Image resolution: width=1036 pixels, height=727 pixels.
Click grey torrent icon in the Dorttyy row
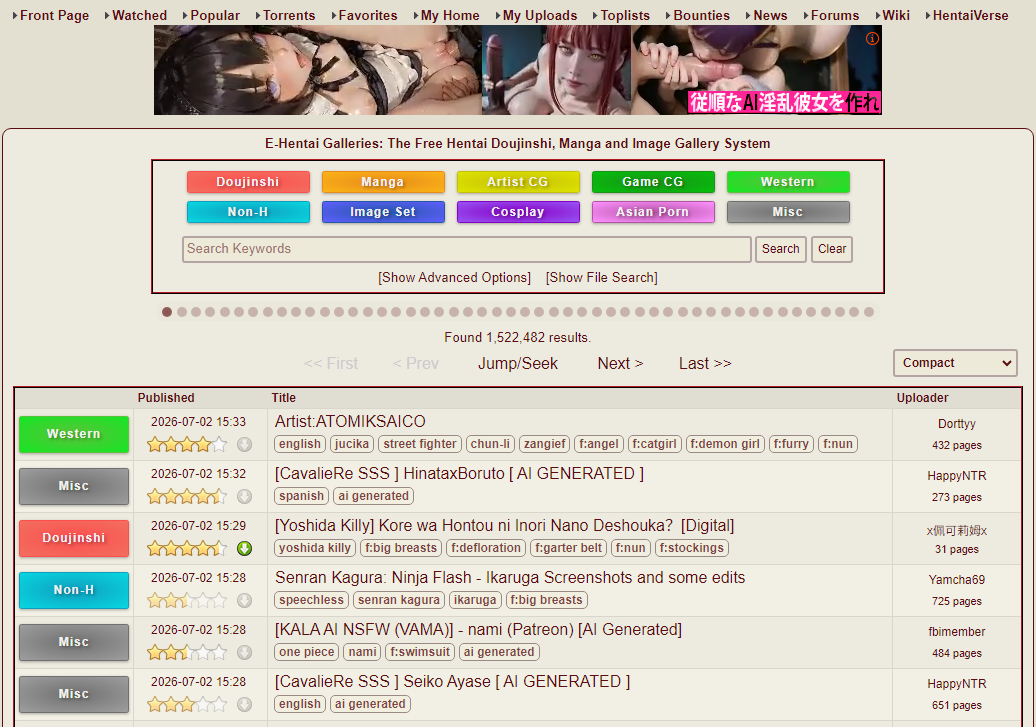point(244,445)
